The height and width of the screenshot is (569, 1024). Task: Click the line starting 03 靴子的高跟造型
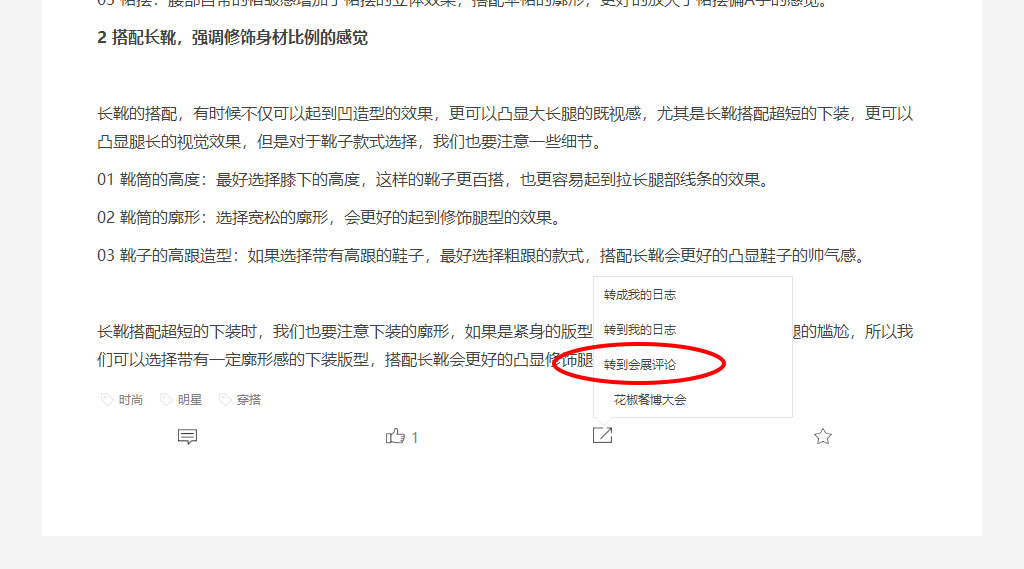click(x=482, y=255)
